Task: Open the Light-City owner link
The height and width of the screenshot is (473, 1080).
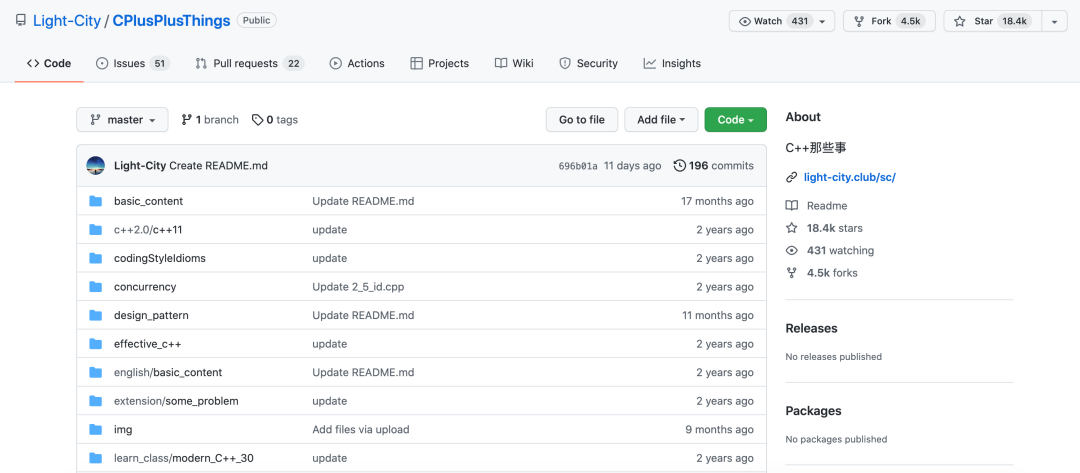Action: 67,21
